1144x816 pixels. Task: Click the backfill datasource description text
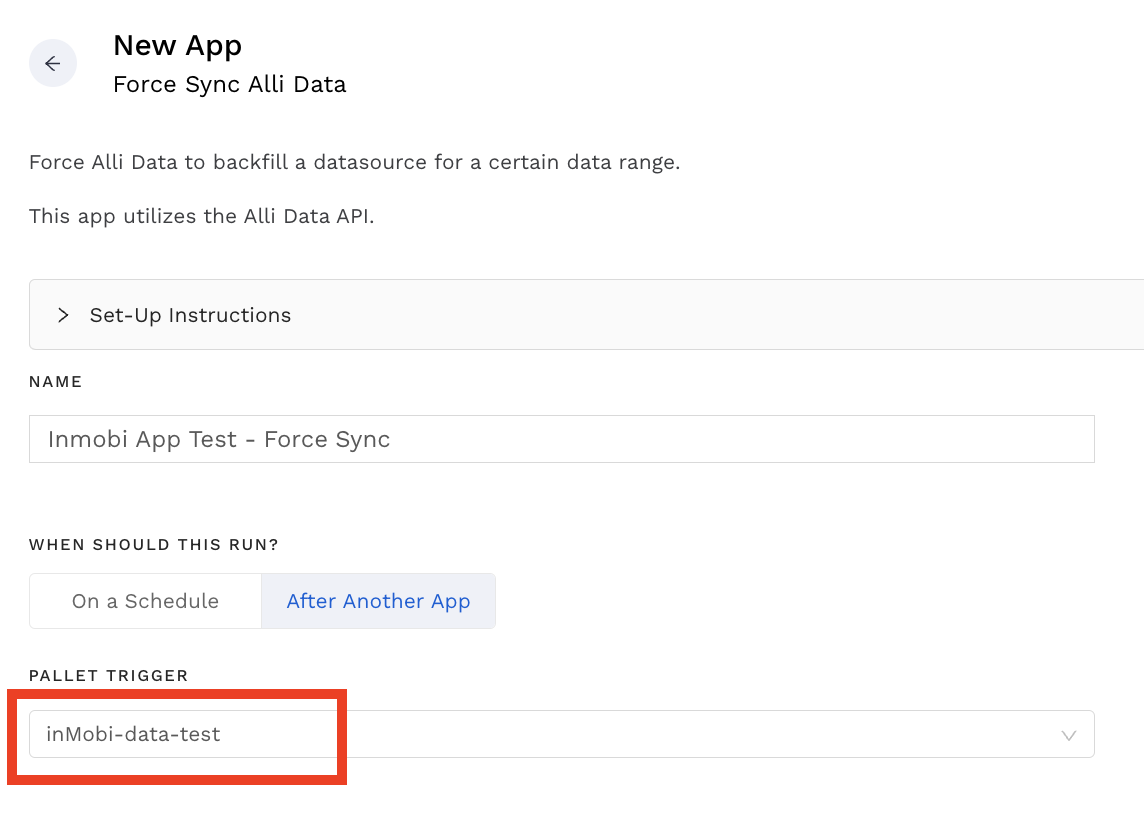click(354, 162)
